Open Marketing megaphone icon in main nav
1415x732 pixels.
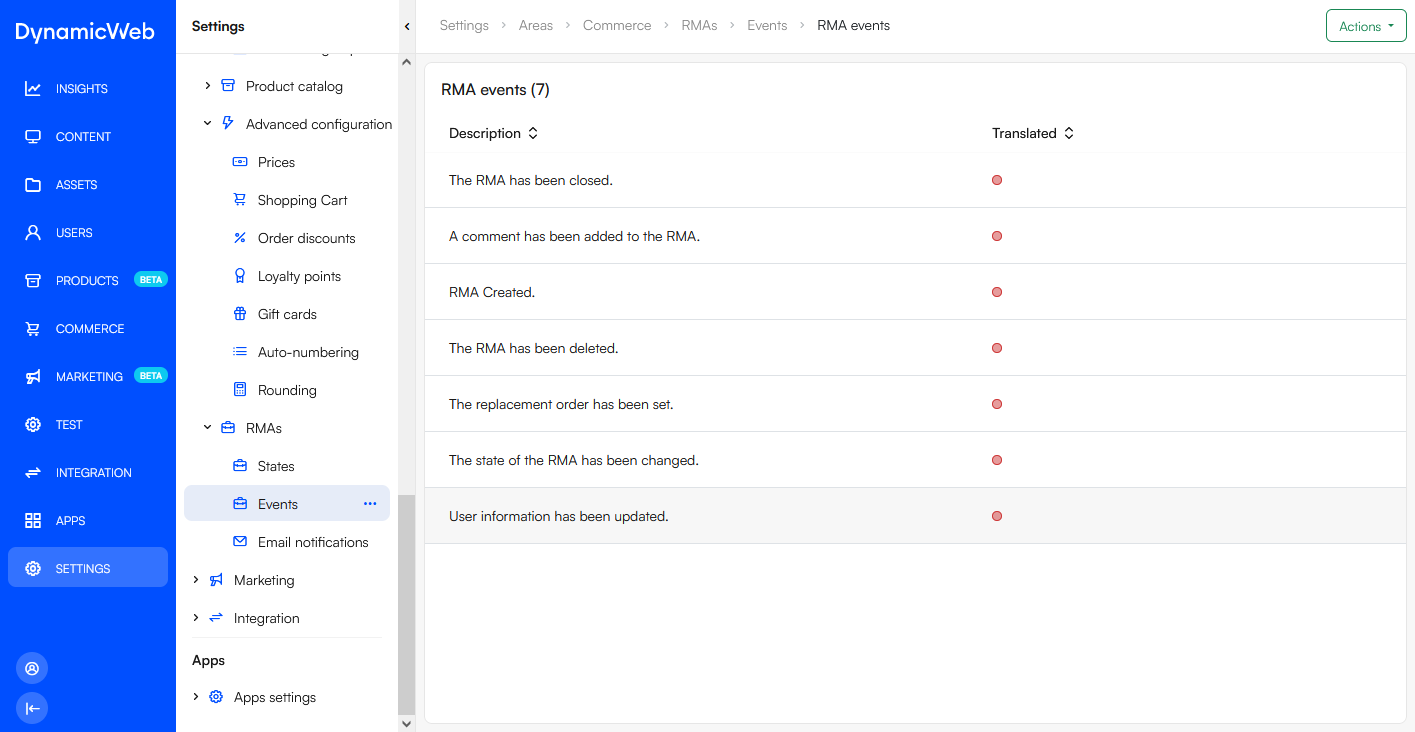click(x=33, y=377)
